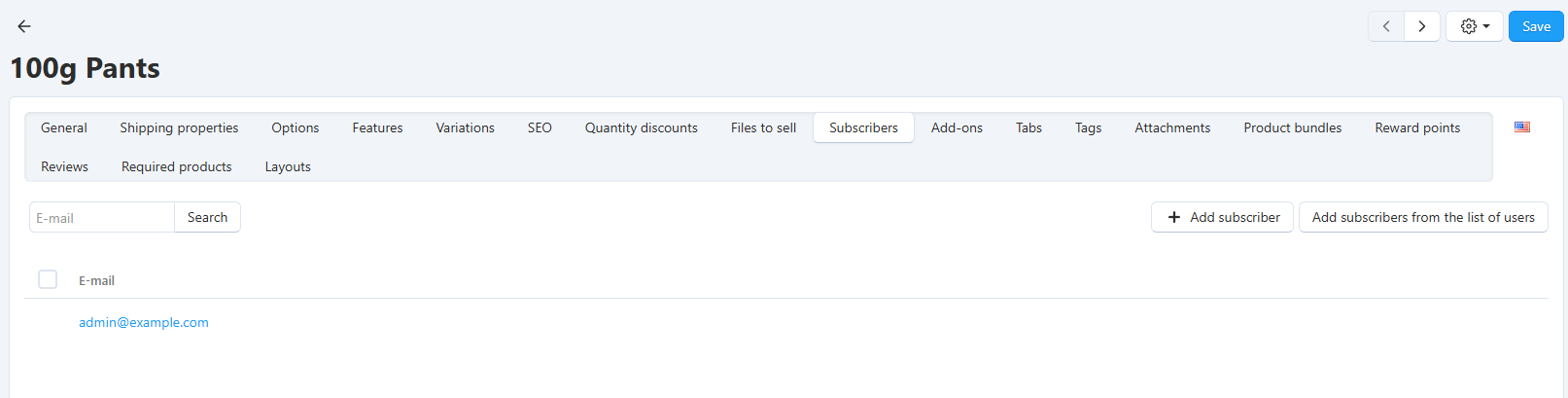1568x398 pixels.
Task: Go to previous product with left chevron
Action: (x=1386, y=26)
